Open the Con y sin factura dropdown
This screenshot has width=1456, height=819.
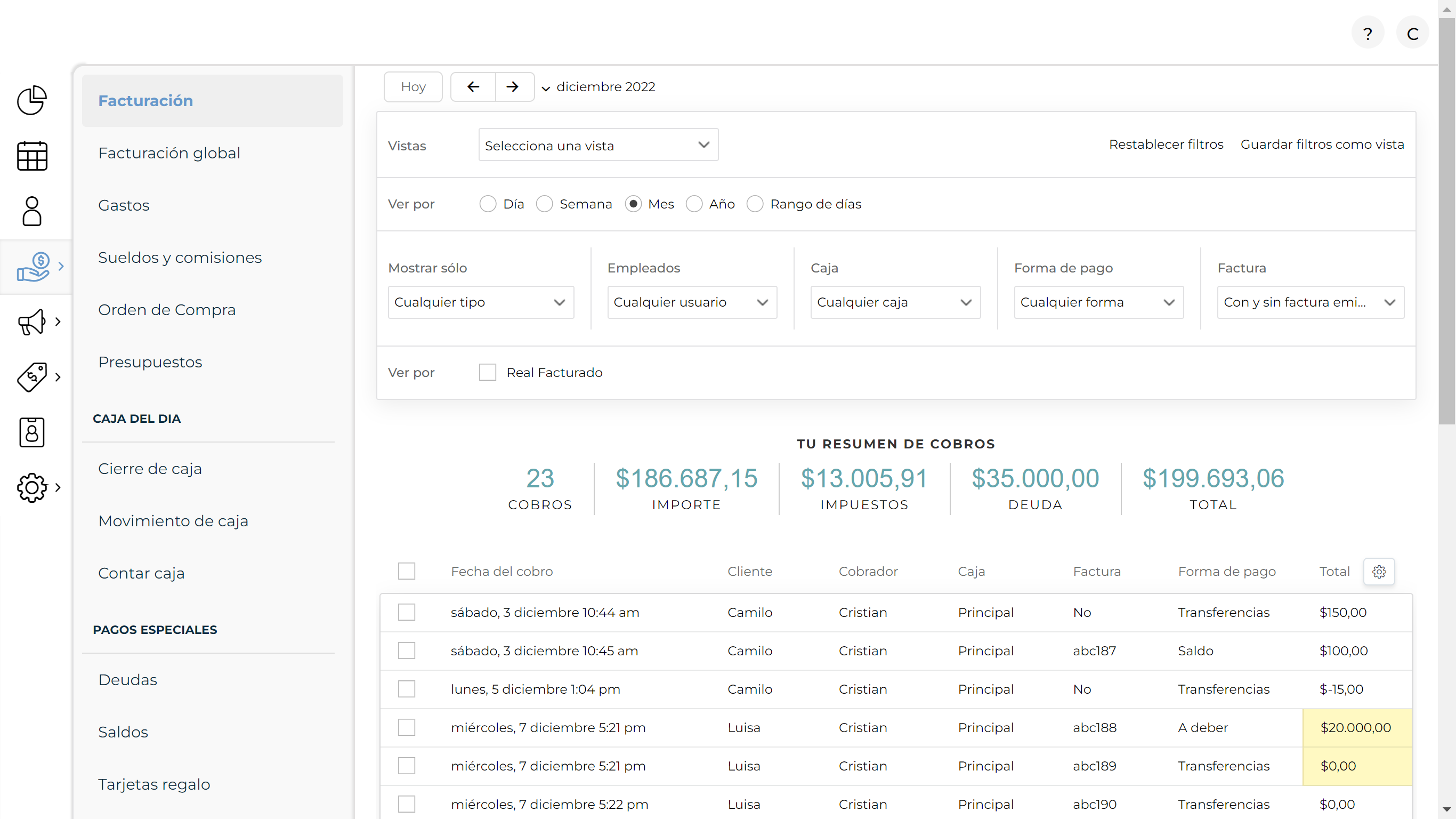[x=1310, y=302]
